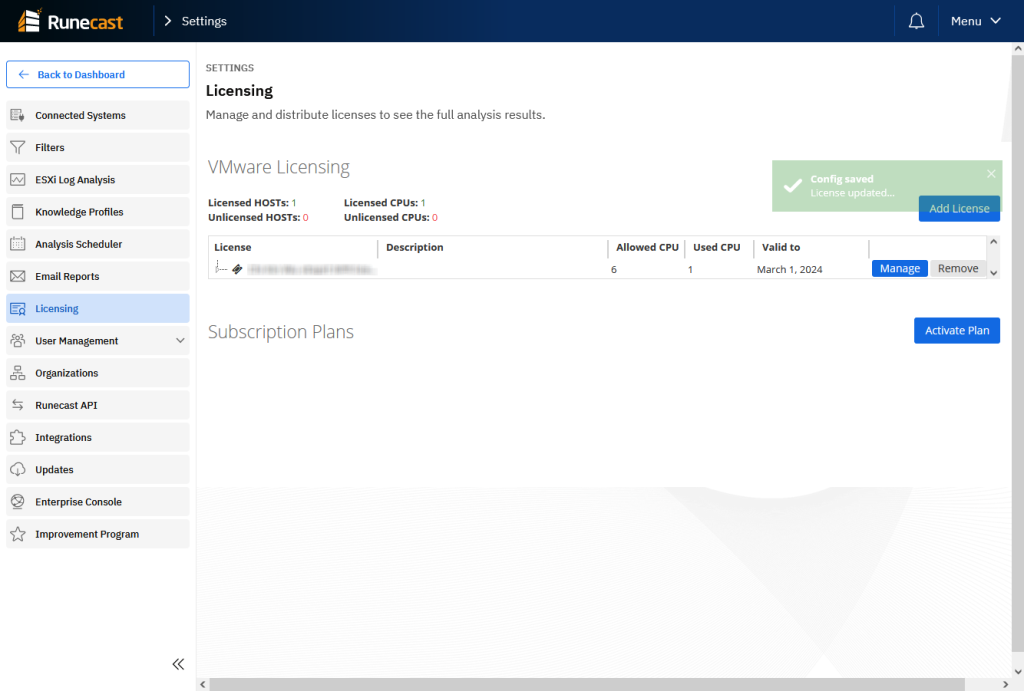
Task: Go to Organizations
Action: [98, 373]
